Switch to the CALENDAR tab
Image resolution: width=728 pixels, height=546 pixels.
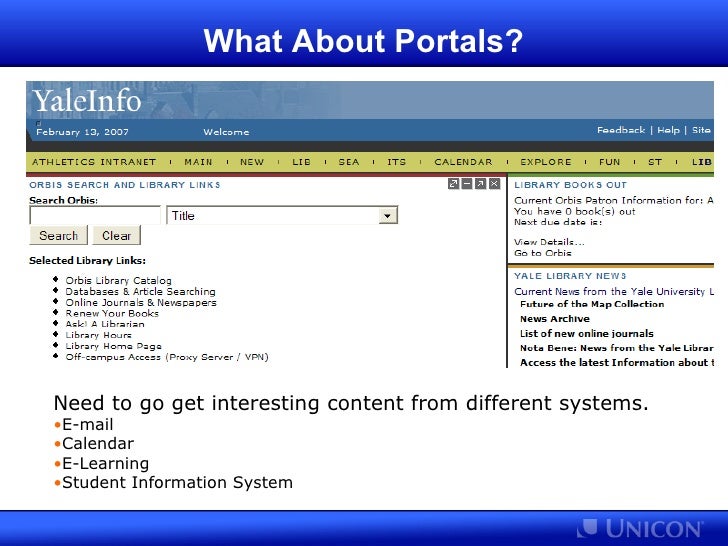coord(463,162)
